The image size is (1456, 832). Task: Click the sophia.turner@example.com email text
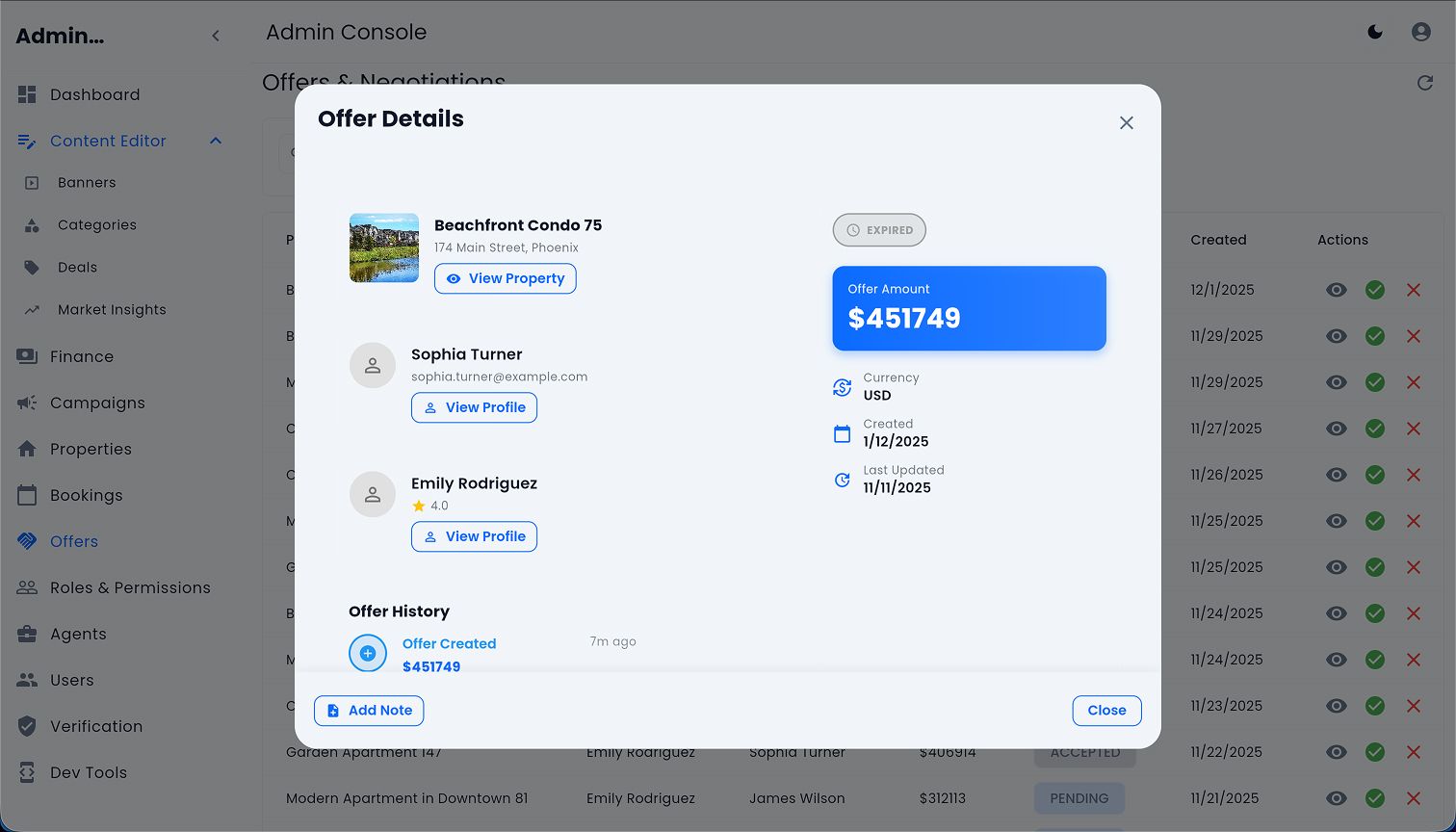(x=499, y=377)
